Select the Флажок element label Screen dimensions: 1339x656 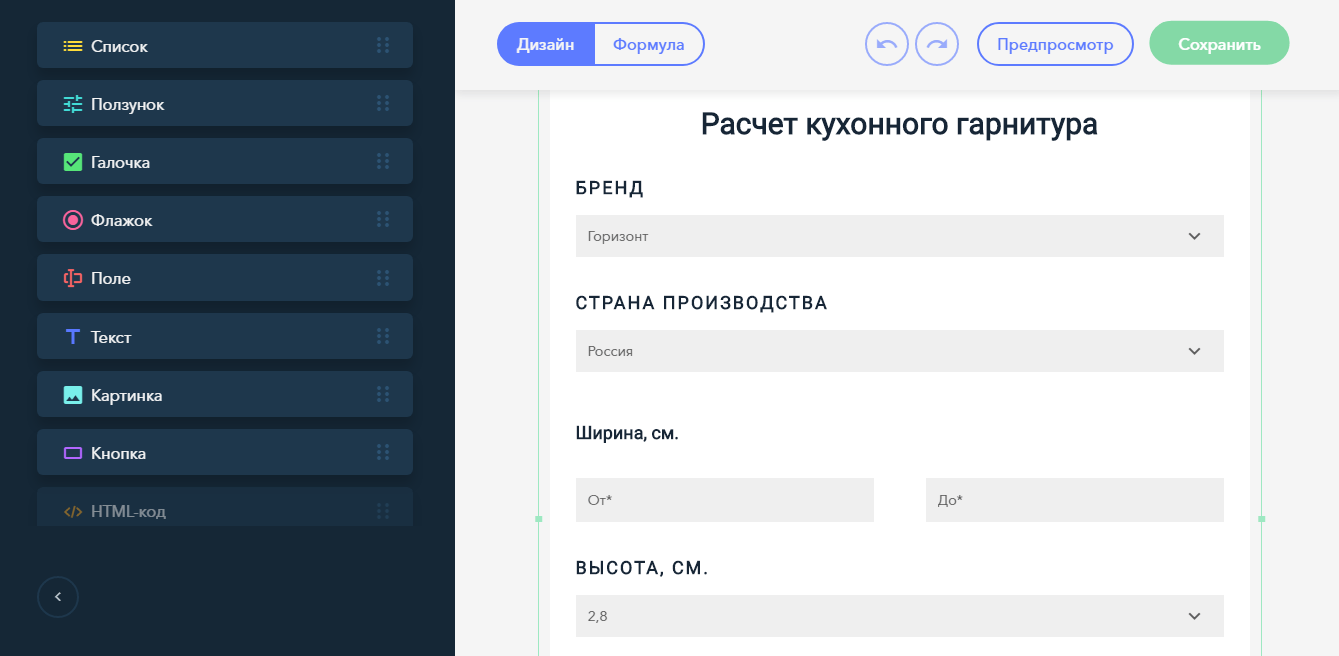click(121, 220)
